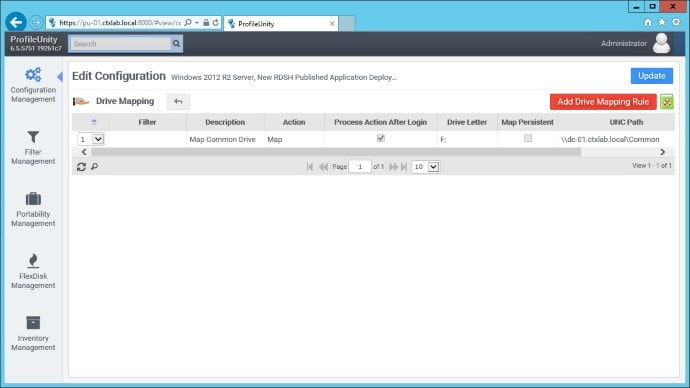Viewport: 690px width, 388px height.
Task: Click Process Action After Login column header
Action: click(x=381, y=122)
